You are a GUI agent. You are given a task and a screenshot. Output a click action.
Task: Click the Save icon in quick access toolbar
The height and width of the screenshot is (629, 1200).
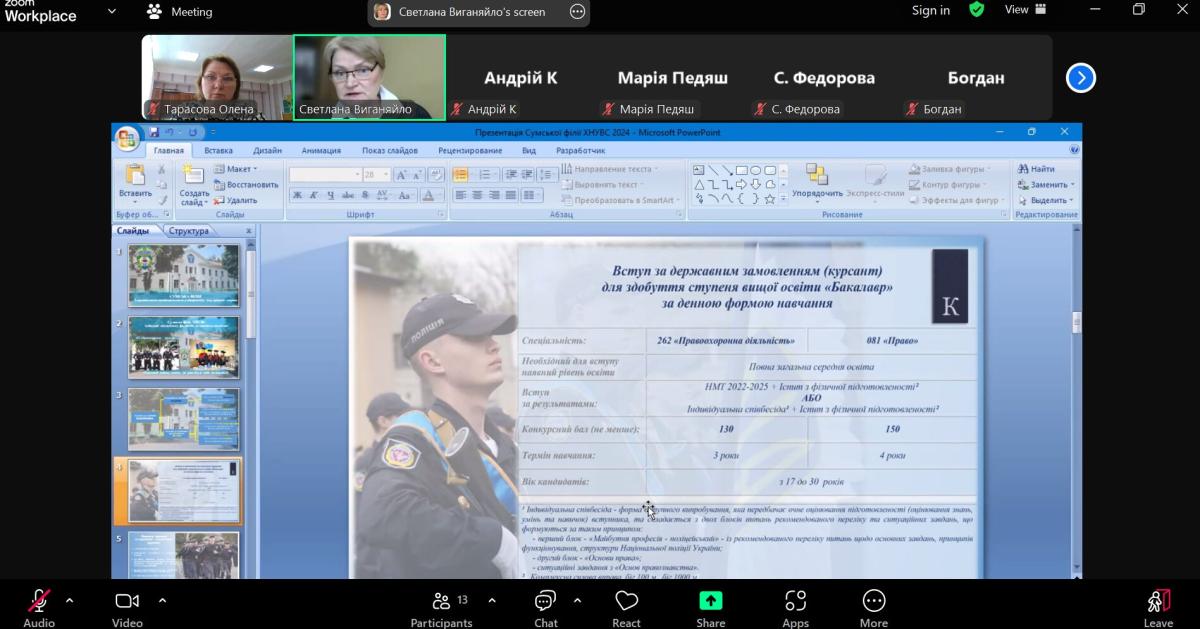[x=154, y=132]
